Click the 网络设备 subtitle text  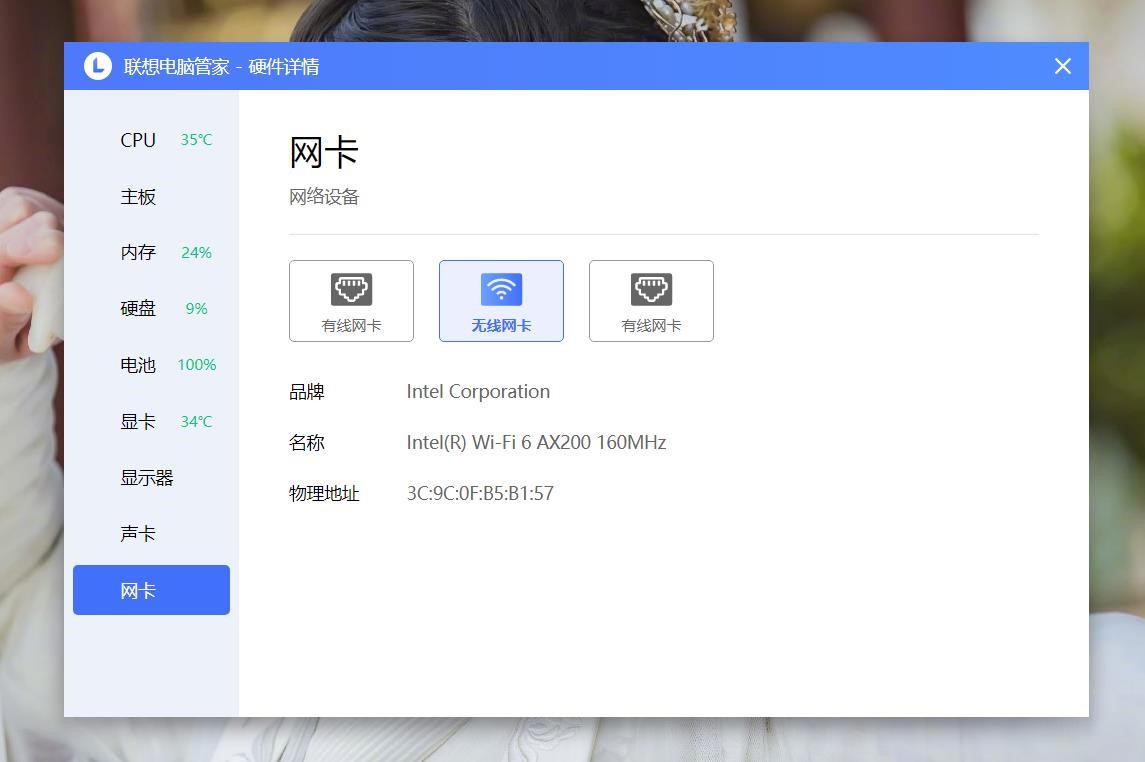(324, 196)
